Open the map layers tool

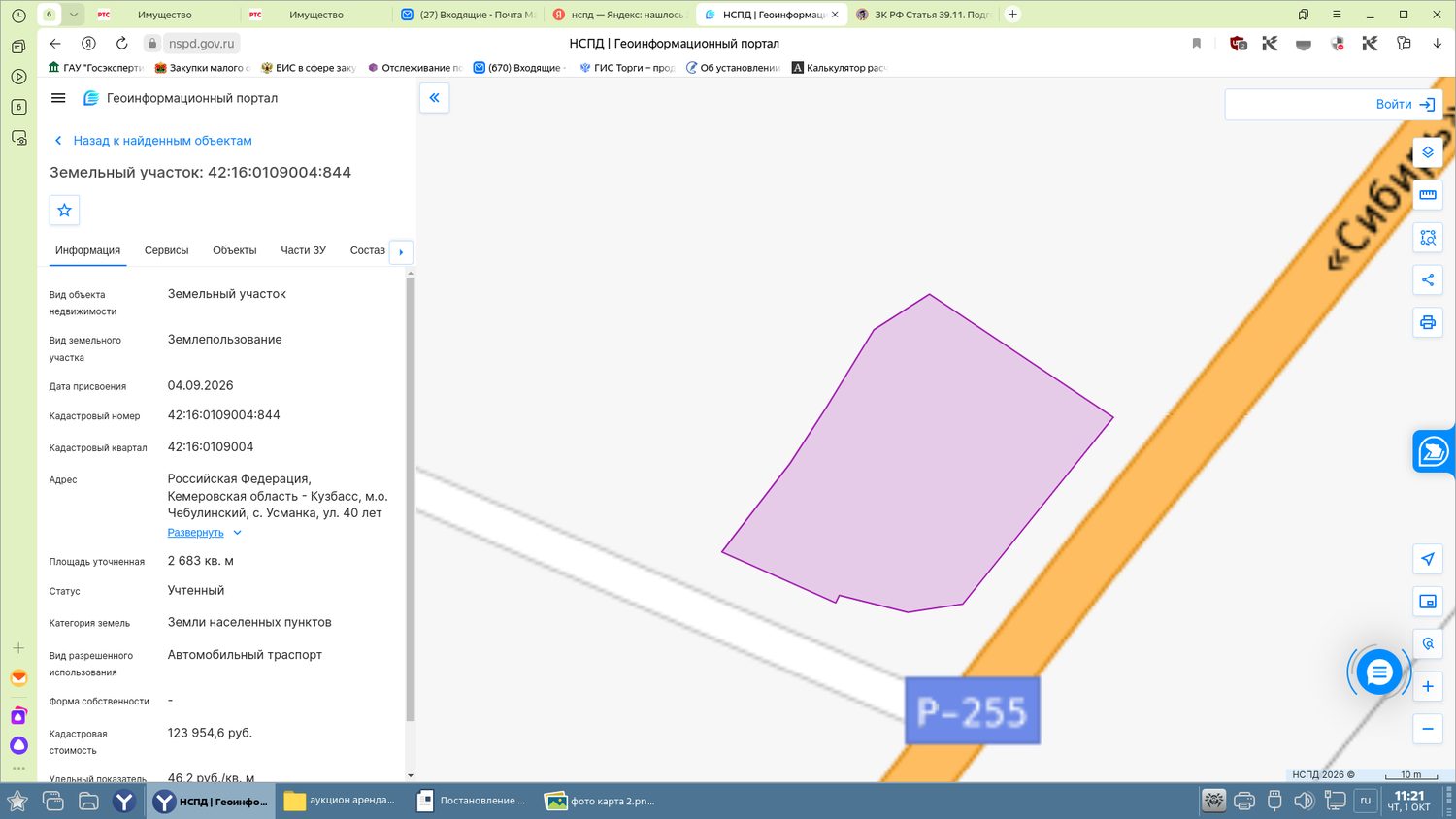tap(1428, 152)
